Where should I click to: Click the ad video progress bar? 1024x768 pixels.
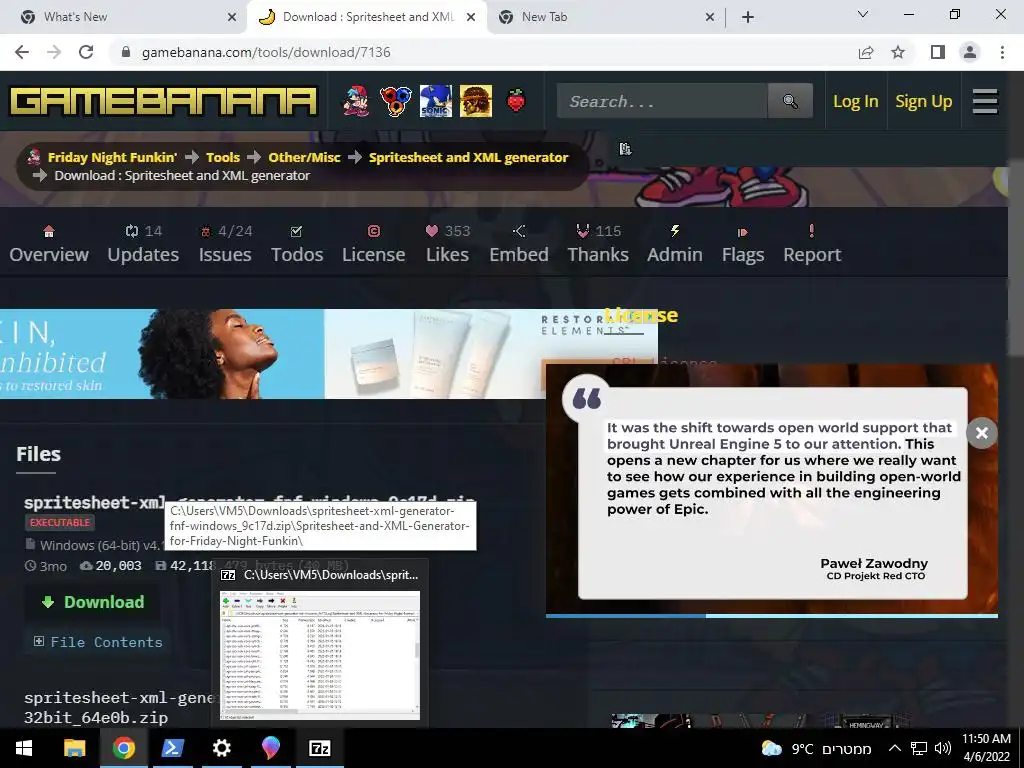[772, 615]
